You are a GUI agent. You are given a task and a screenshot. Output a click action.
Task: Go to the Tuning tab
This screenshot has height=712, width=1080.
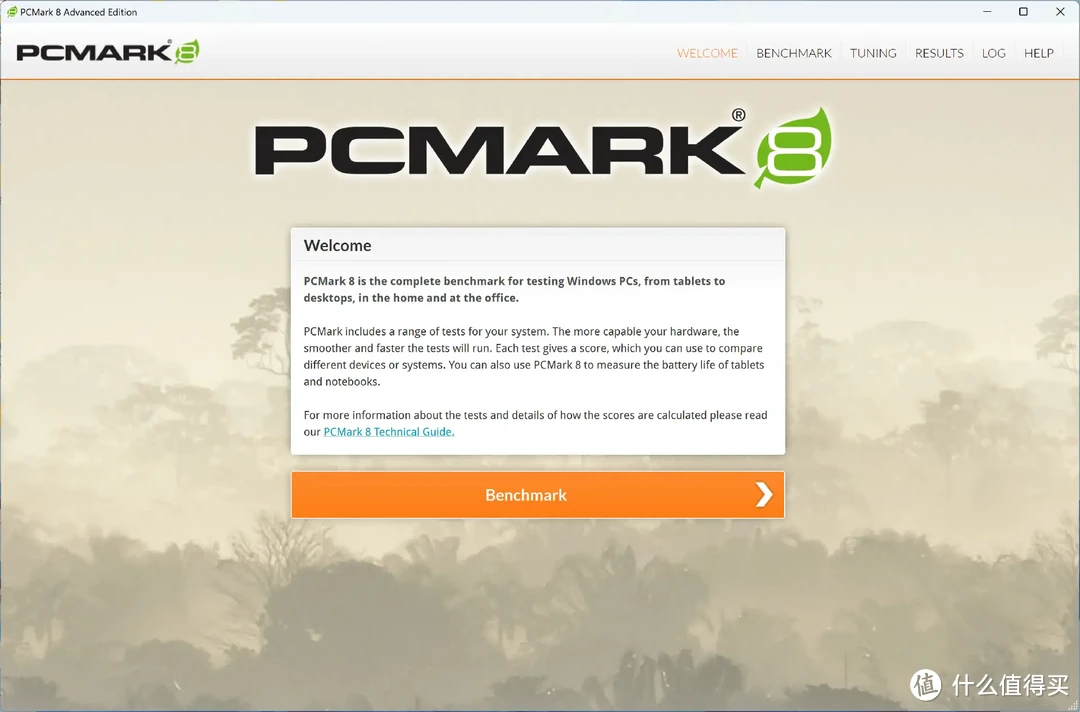tap(873, 53)
